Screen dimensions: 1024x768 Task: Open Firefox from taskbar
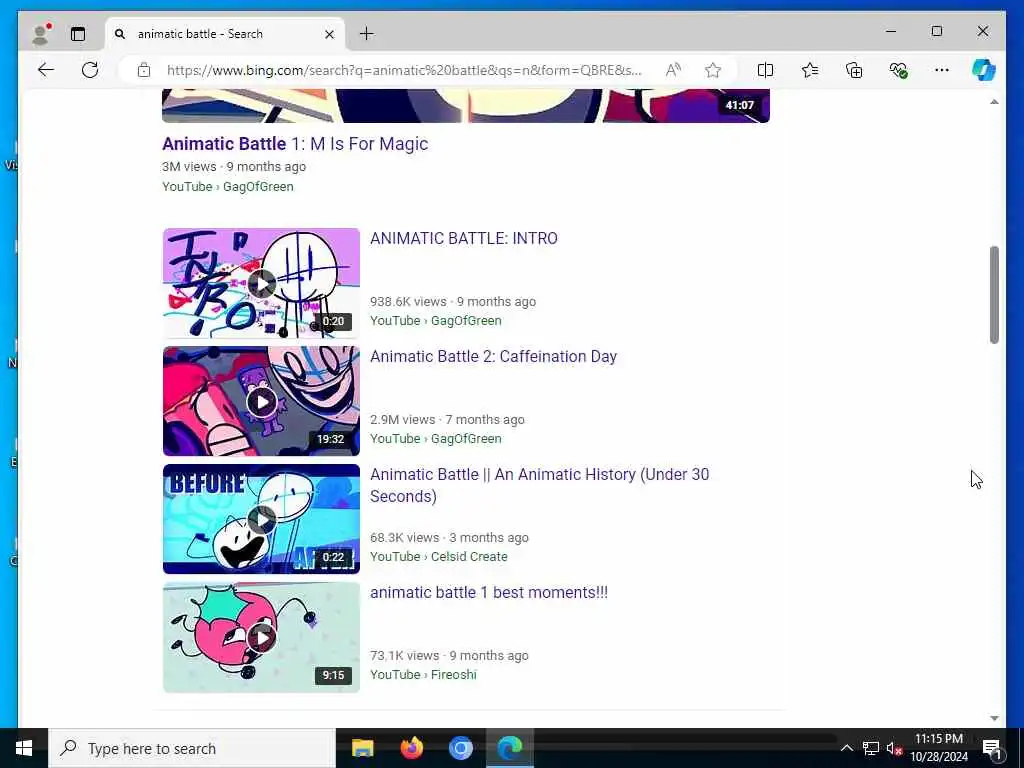point(411,748)
